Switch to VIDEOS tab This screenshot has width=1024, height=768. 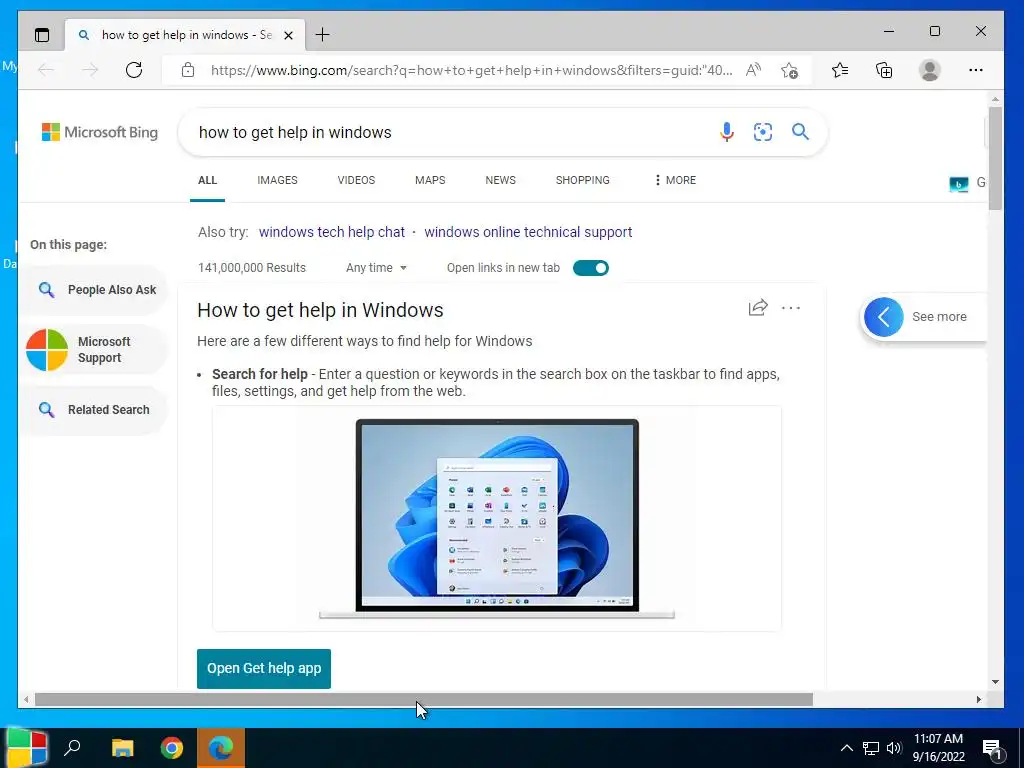[x=356, y=180]
